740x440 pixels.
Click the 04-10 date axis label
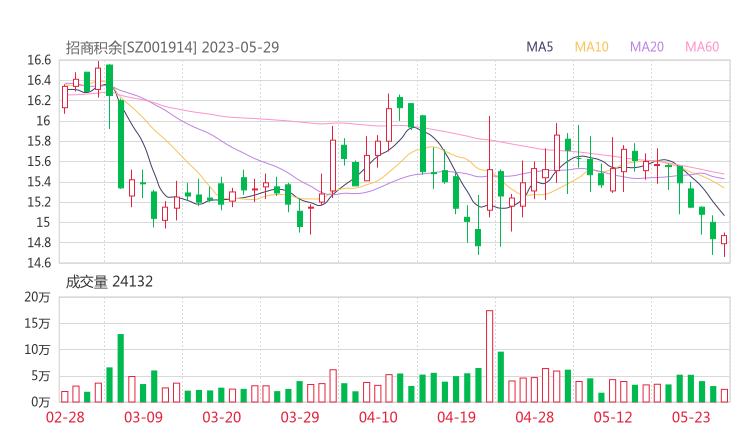point(378,417)
